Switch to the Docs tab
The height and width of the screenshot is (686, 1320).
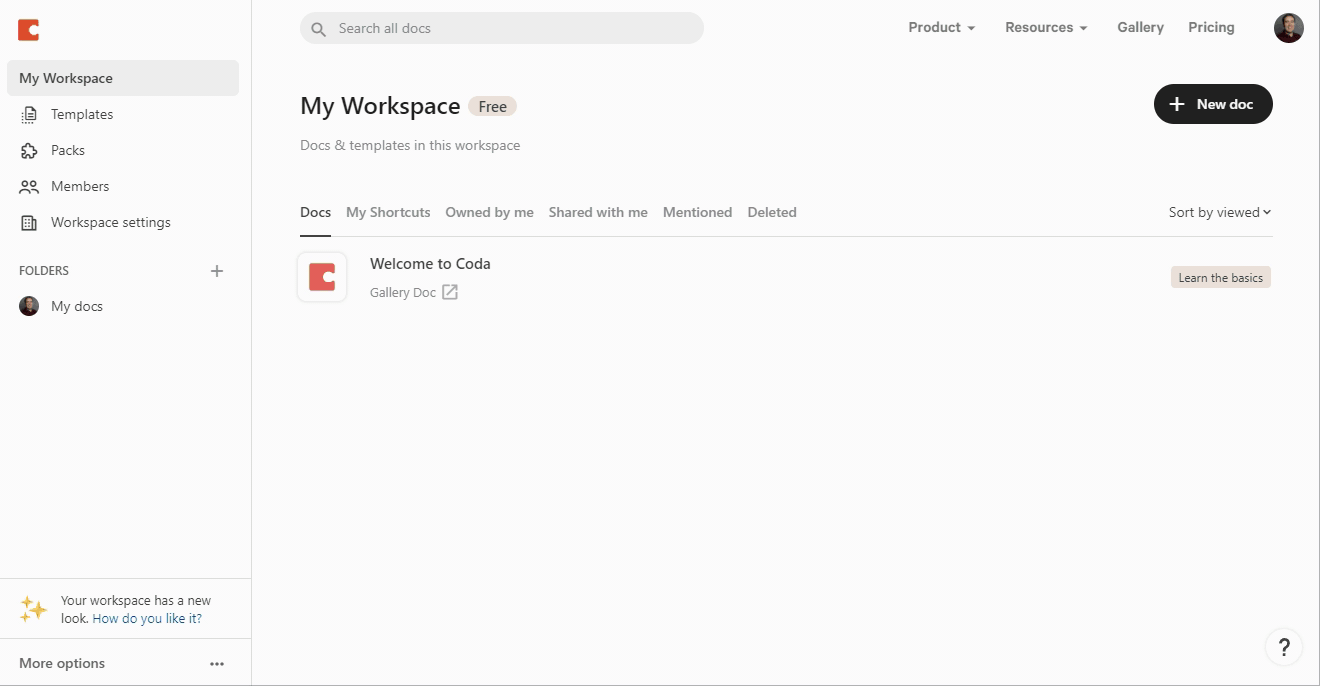coord(315,212)
